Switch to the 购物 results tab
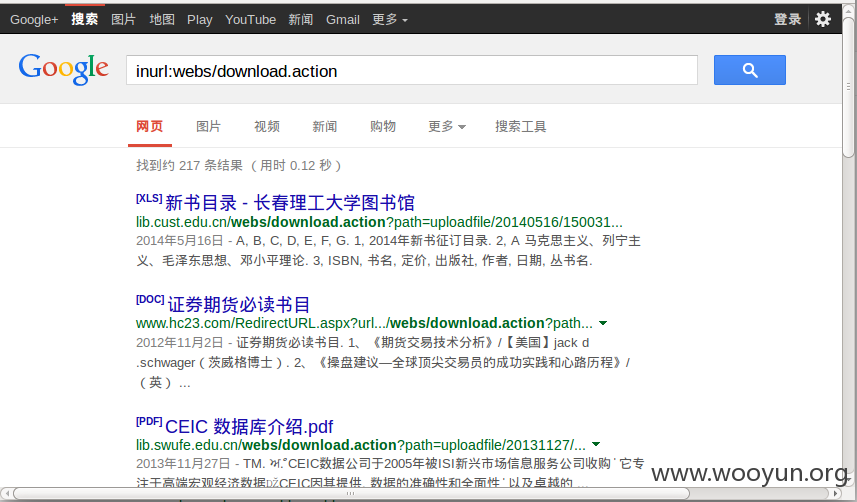857x502 pixels. (x=383, y=127)
